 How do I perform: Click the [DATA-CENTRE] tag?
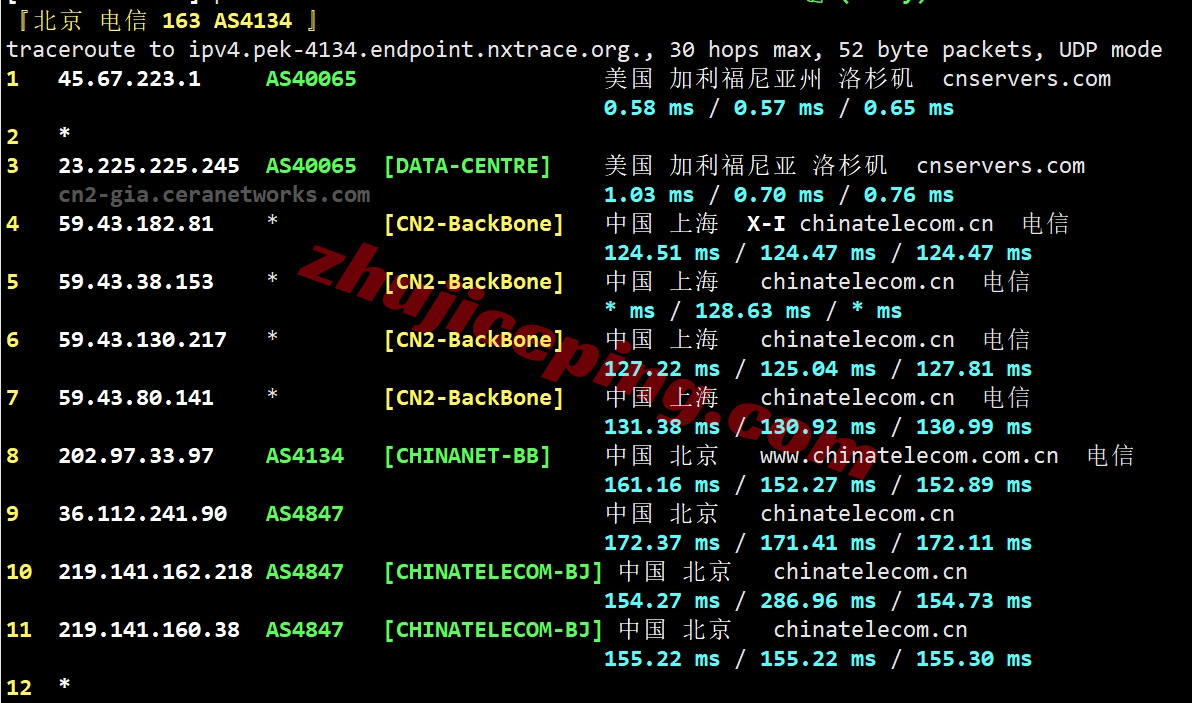467,166
